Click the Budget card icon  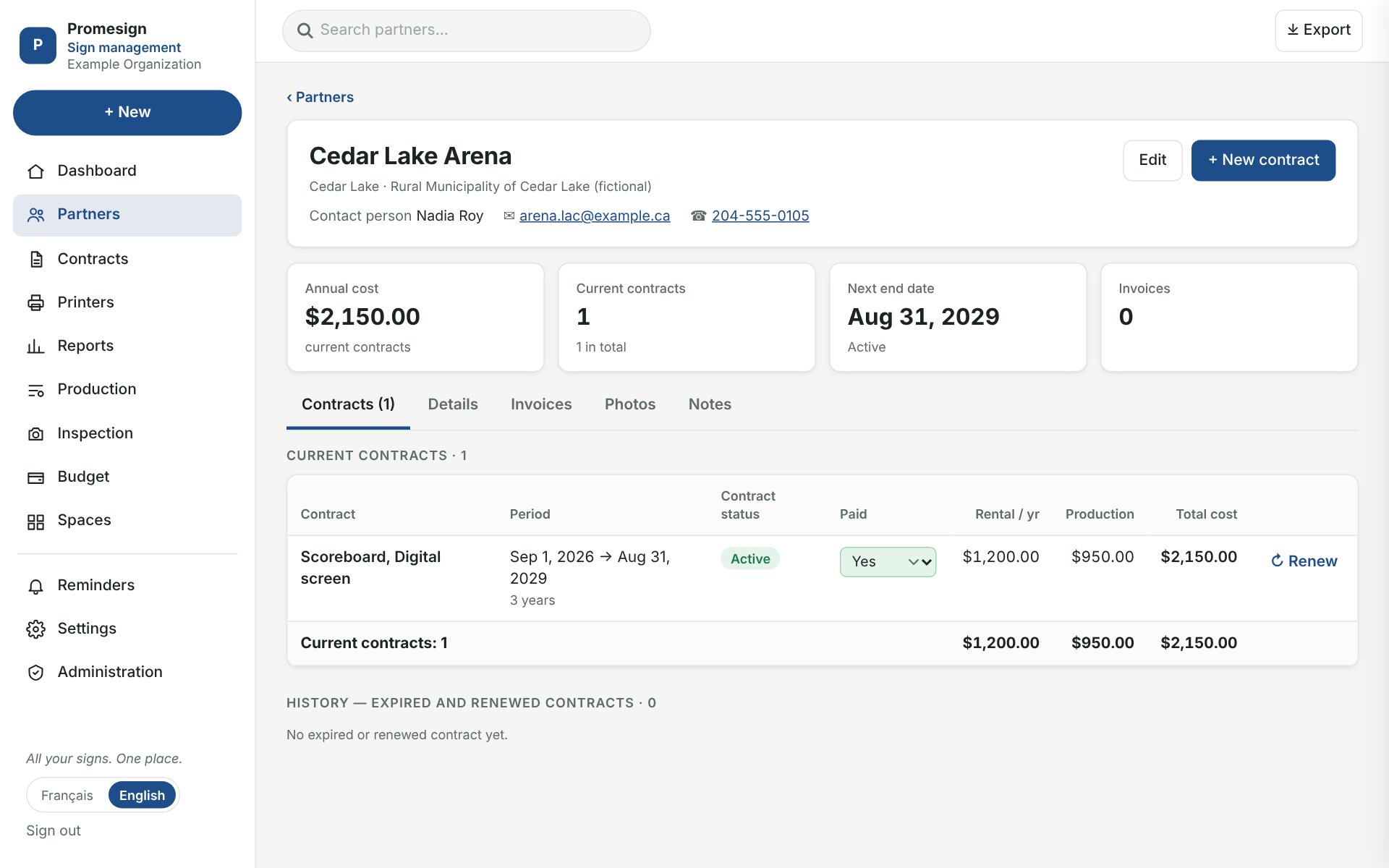click(35, 477)
